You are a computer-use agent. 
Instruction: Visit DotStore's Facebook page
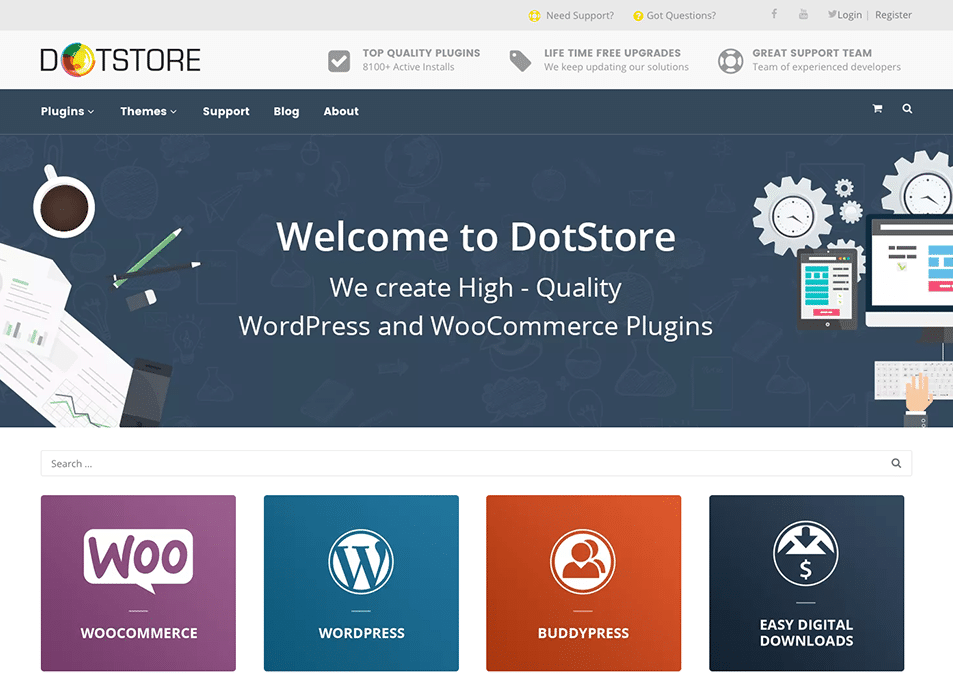click(x=775, y=13)
